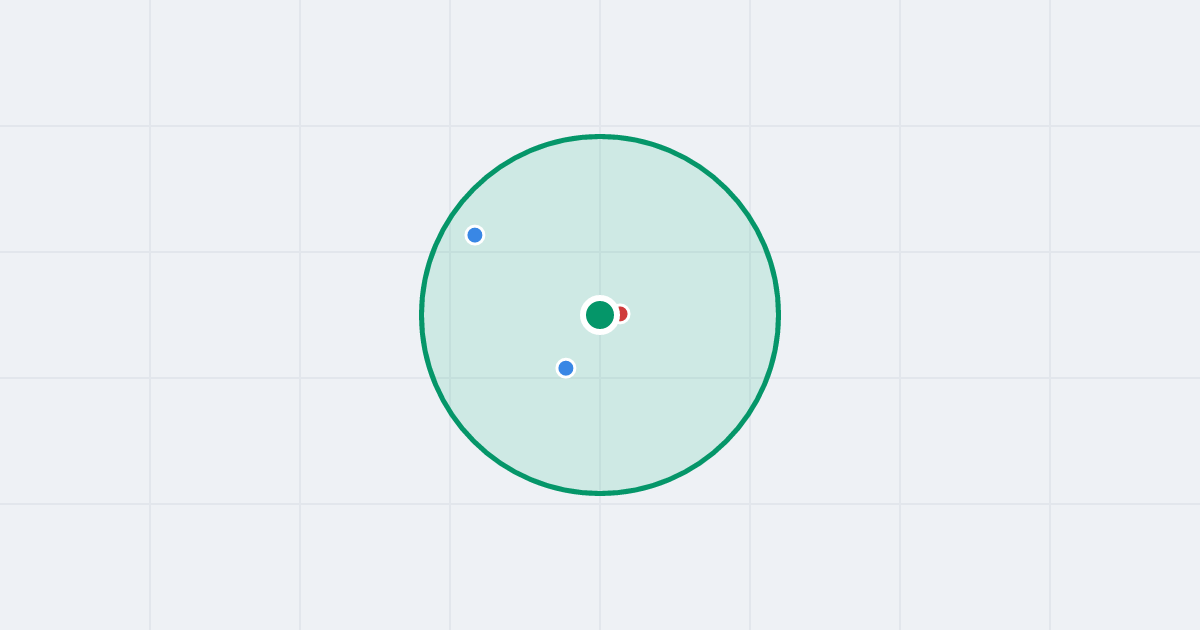Click the in-circle grid intersection nearest the outer blue marker
This screenshot has width=1200, height=630.
click(450, 252)
